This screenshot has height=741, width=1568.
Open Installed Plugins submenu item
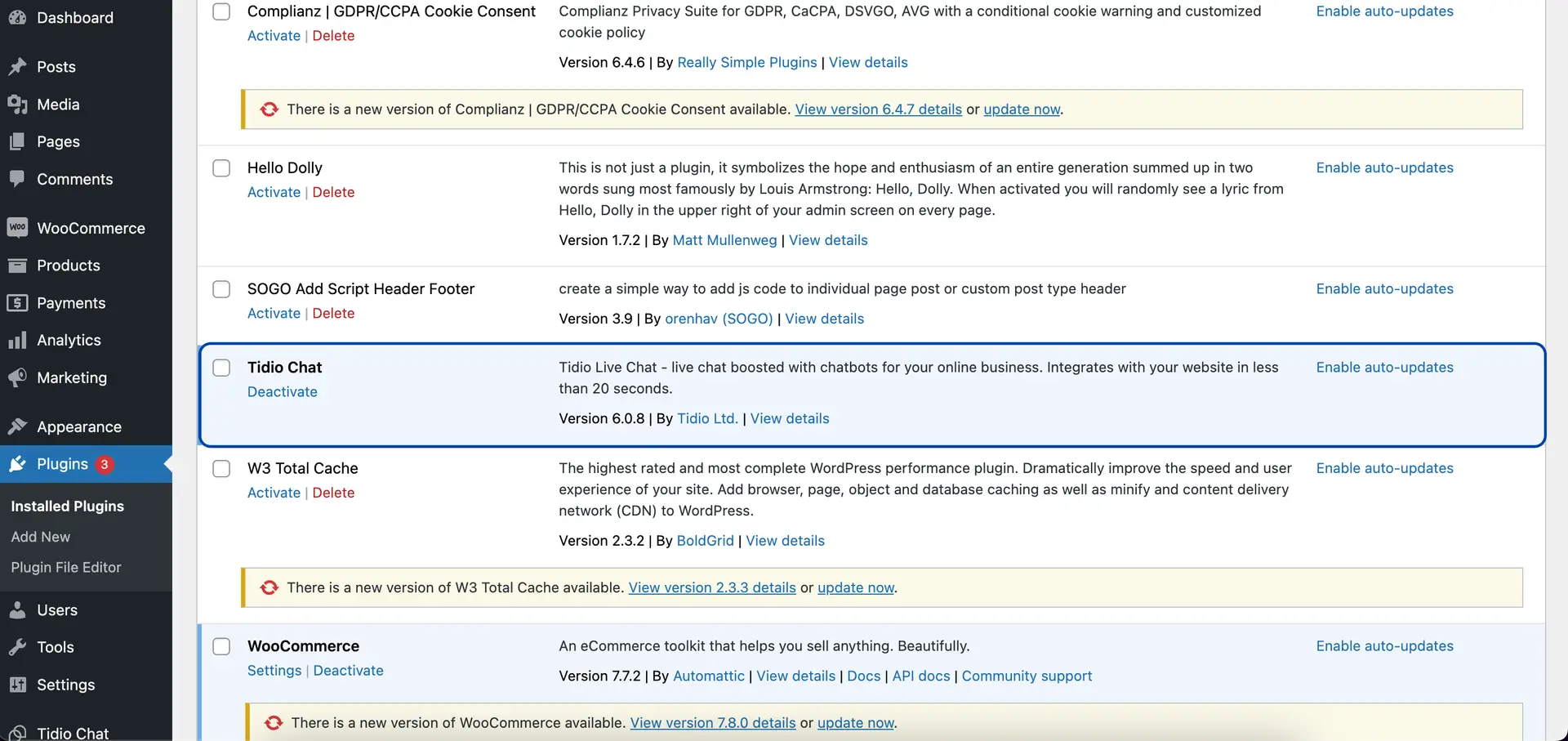coord(67,506)
